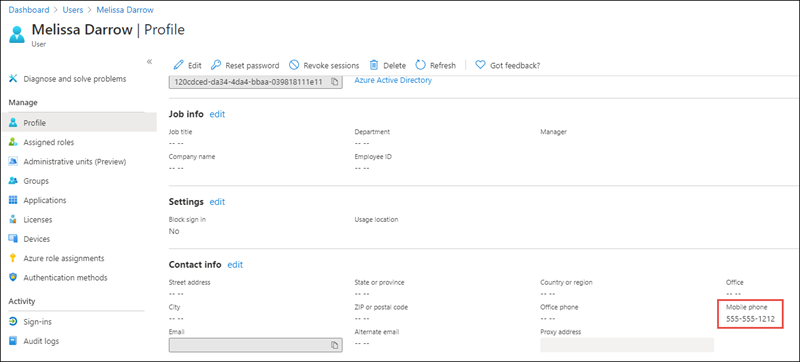Image resolution: width=800 pixels, height=362 pixels.
Task: Click the Reset password label
Action: (252, 66)
